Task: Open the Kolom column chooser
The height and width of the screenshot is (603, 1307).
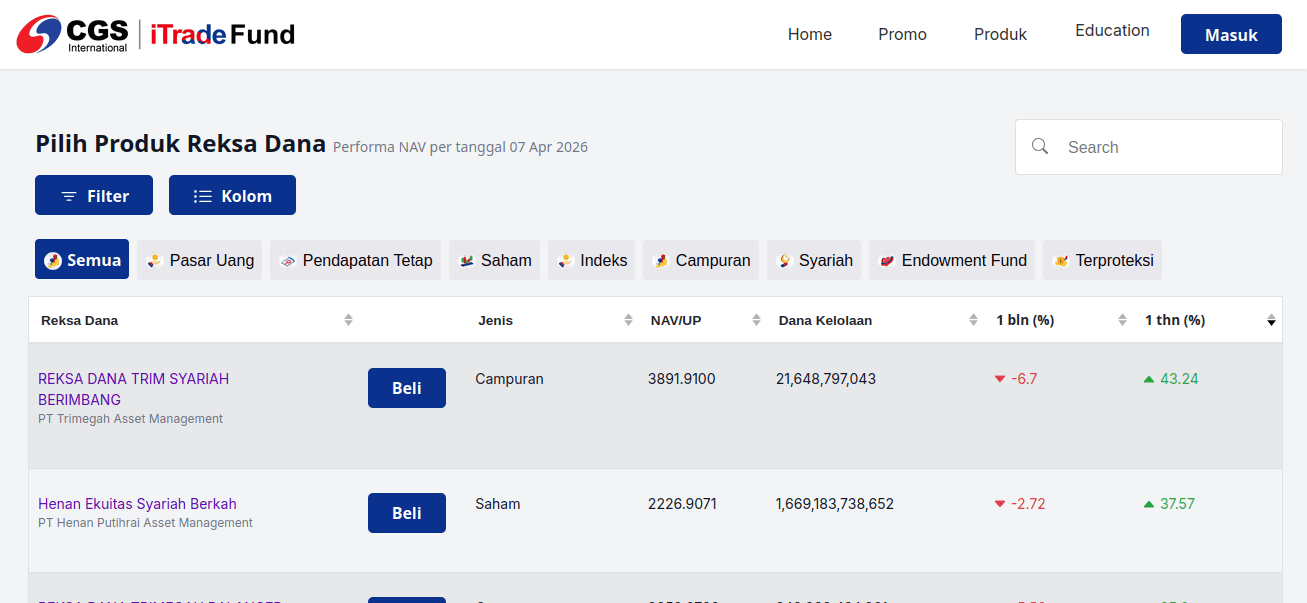Action: pyautogui.click(x=232, y=195)
